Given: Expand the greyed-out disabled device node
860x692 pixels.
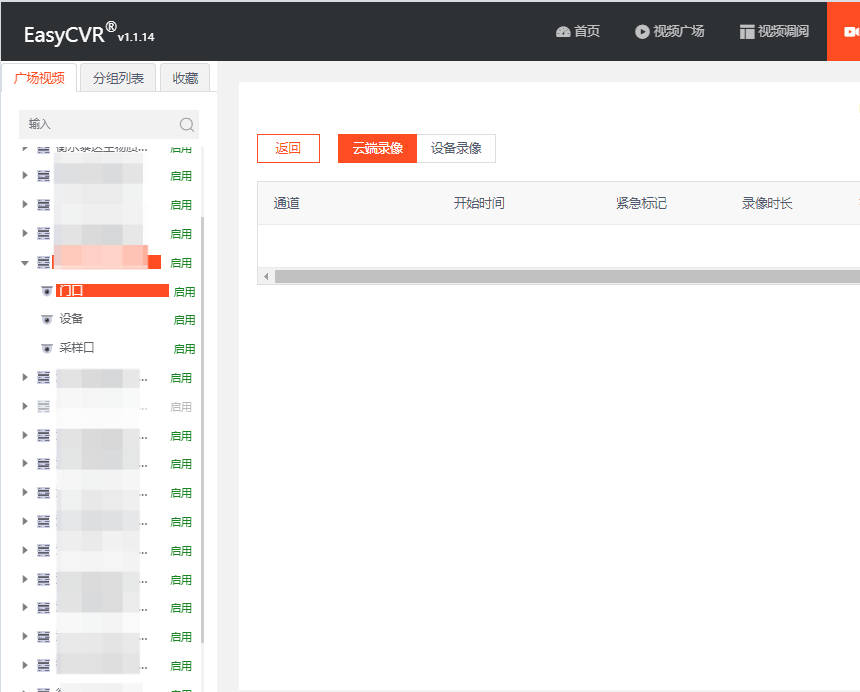Looking at the screenshot, I should (x=25, y=406).
